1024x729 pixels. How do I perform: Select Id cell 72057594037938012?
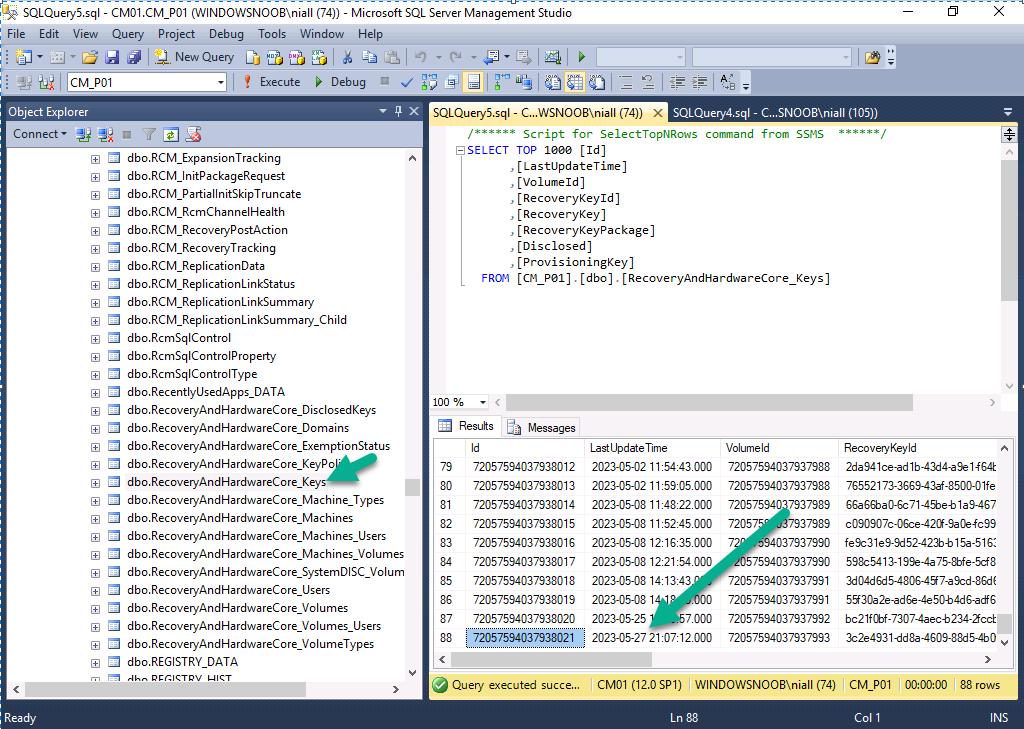coord(524,467)
